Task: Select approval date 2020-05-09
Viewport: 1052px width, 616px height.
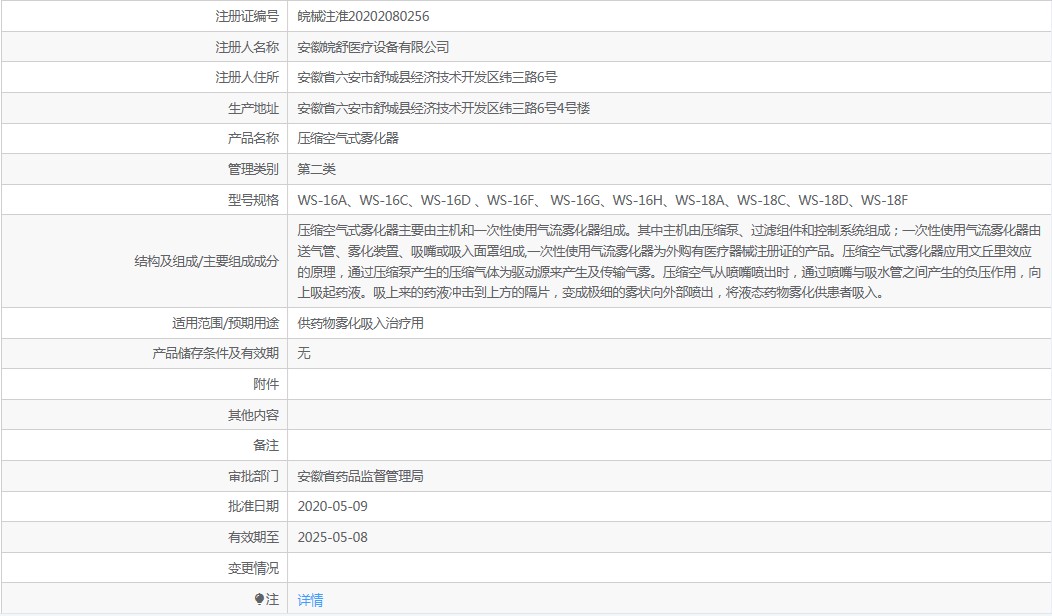Action: [x=332, y=506]
